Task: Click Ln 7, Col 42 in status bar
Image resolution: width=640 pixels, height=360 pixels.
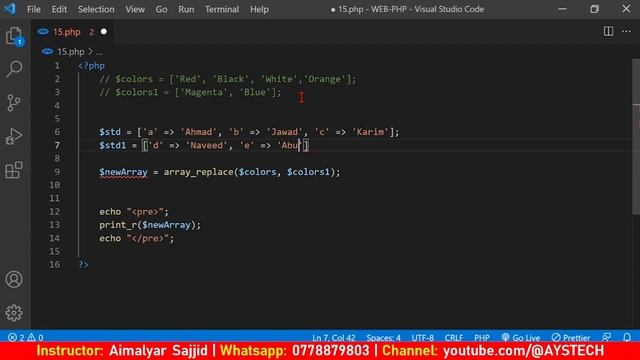Action: point(333,338)
